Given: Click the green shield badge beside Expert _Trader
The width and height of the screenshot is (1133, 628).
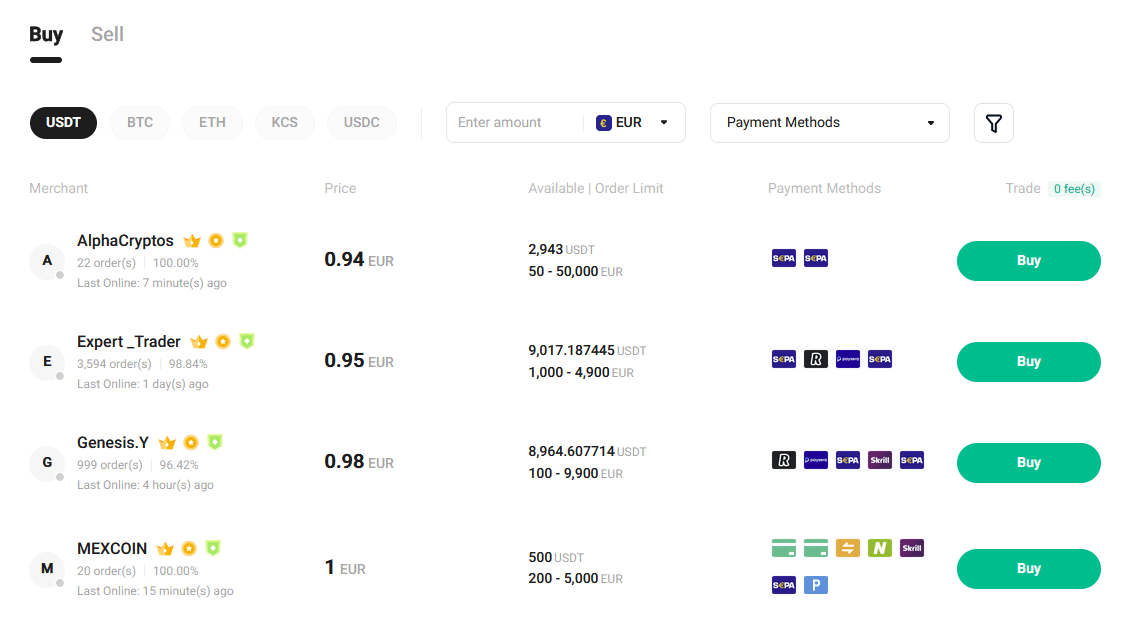Looking at the screenshot, I should click(247, 341).
